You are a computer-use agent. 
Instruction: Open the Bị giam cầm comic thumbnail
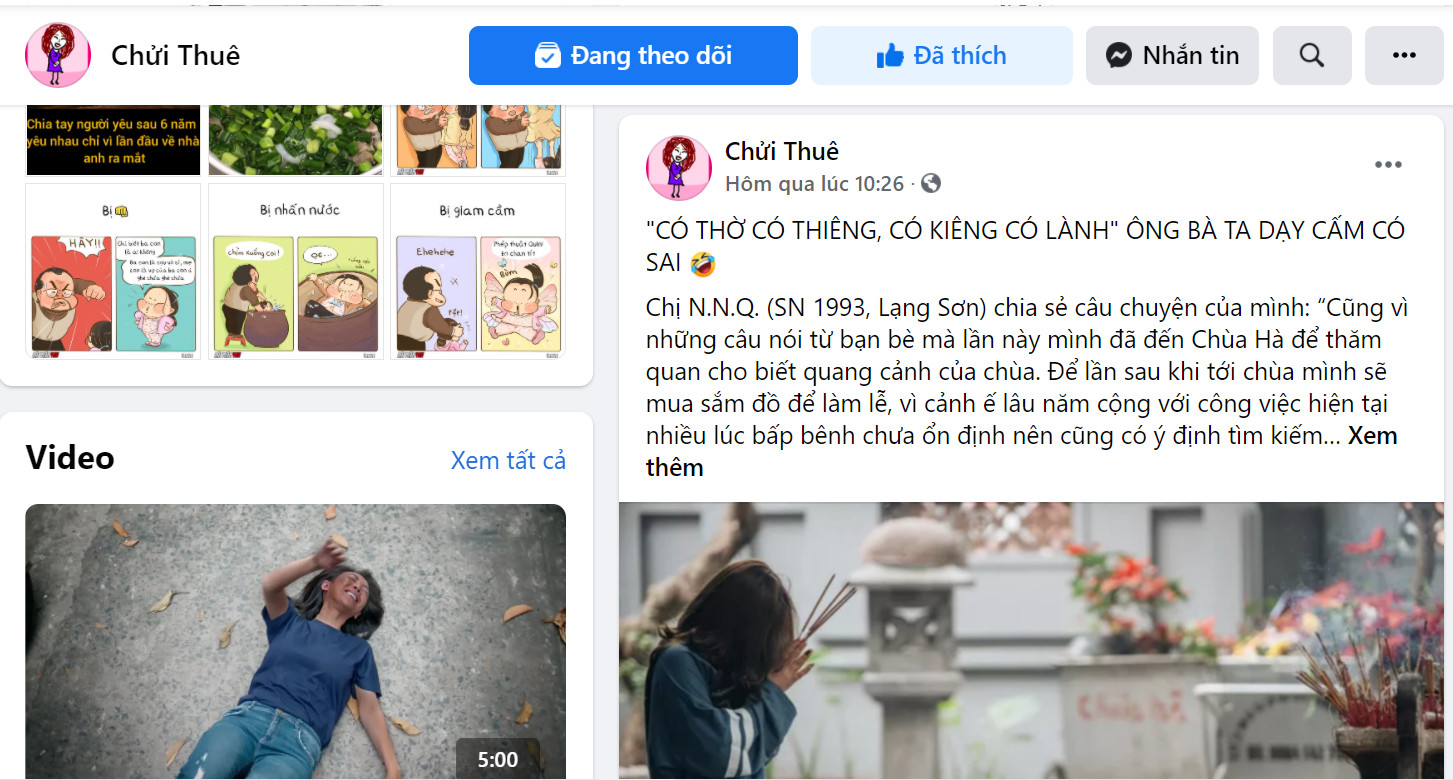478,271
